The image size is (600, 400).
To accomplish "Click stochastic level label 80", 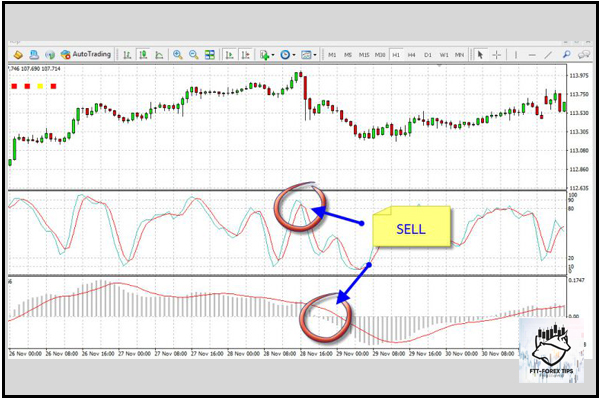I will click(x=571, y=209).
